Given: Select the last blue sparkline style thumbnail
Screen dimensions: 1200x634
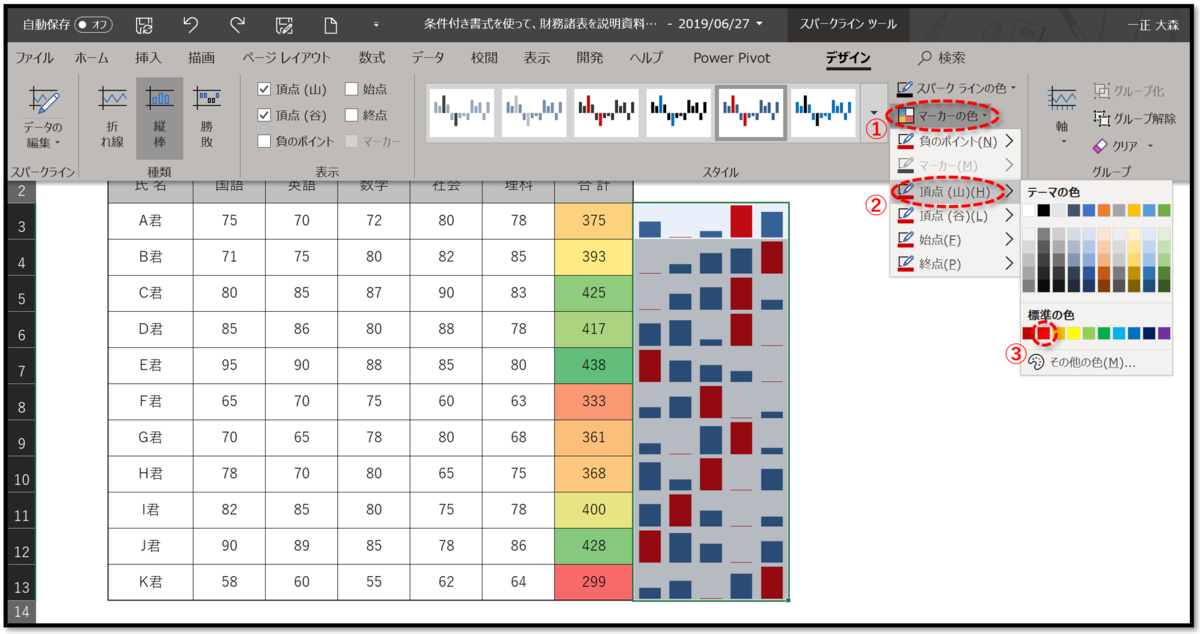Looking at the screenshot, I should (821, 113).
